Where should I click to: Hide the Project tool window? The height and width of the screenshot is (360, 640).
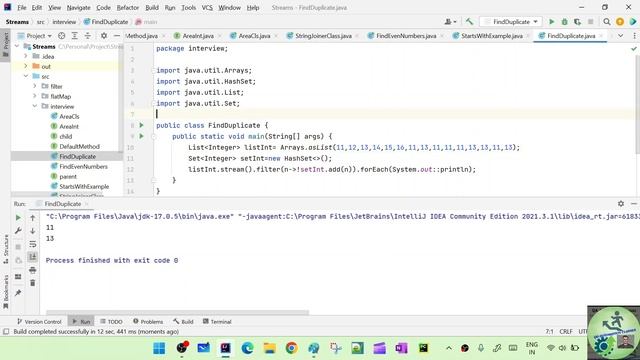click(x=117, y=36)
